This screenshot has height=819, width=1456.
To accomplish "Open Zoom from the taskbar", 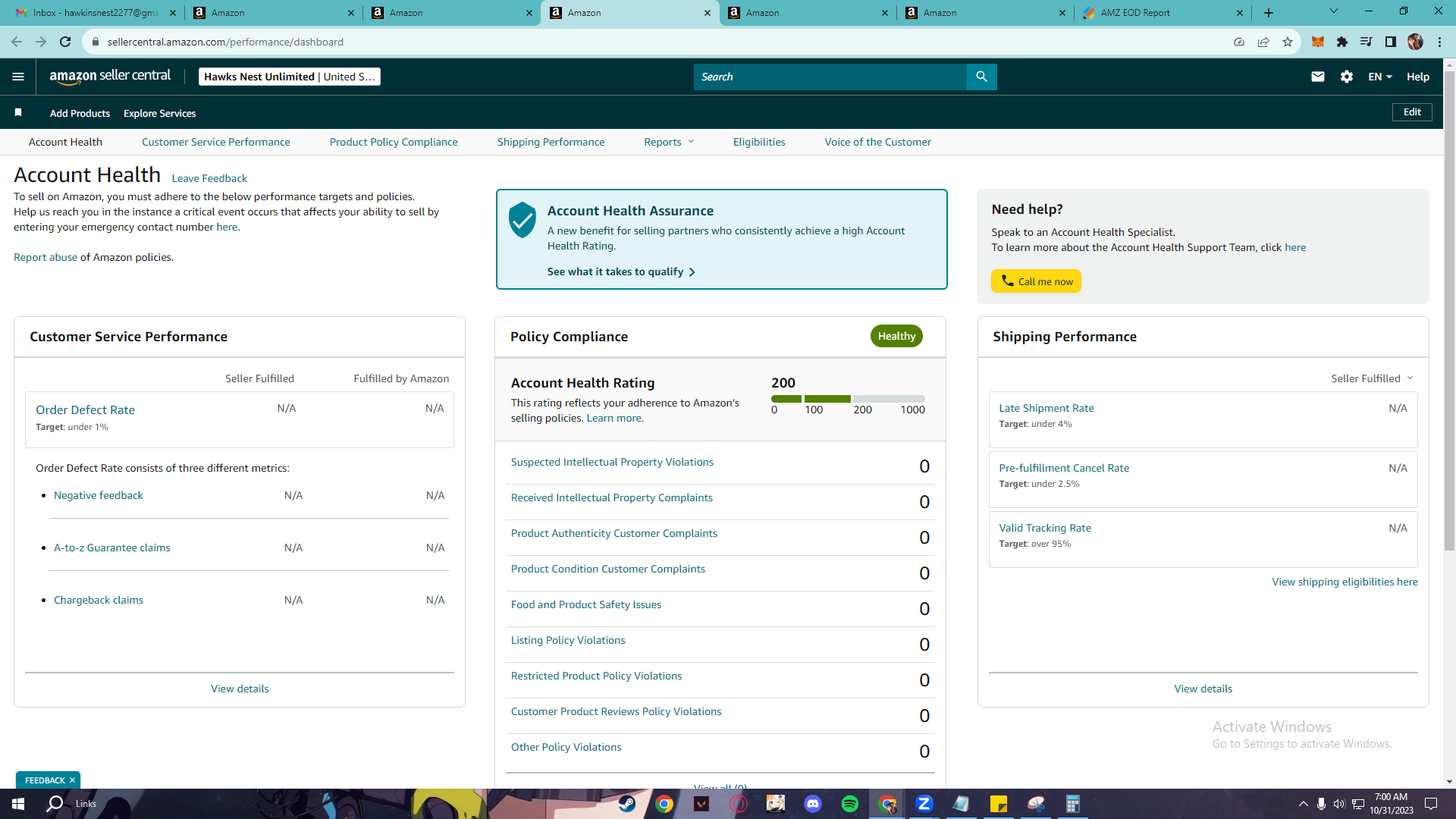I will point(924,804).
